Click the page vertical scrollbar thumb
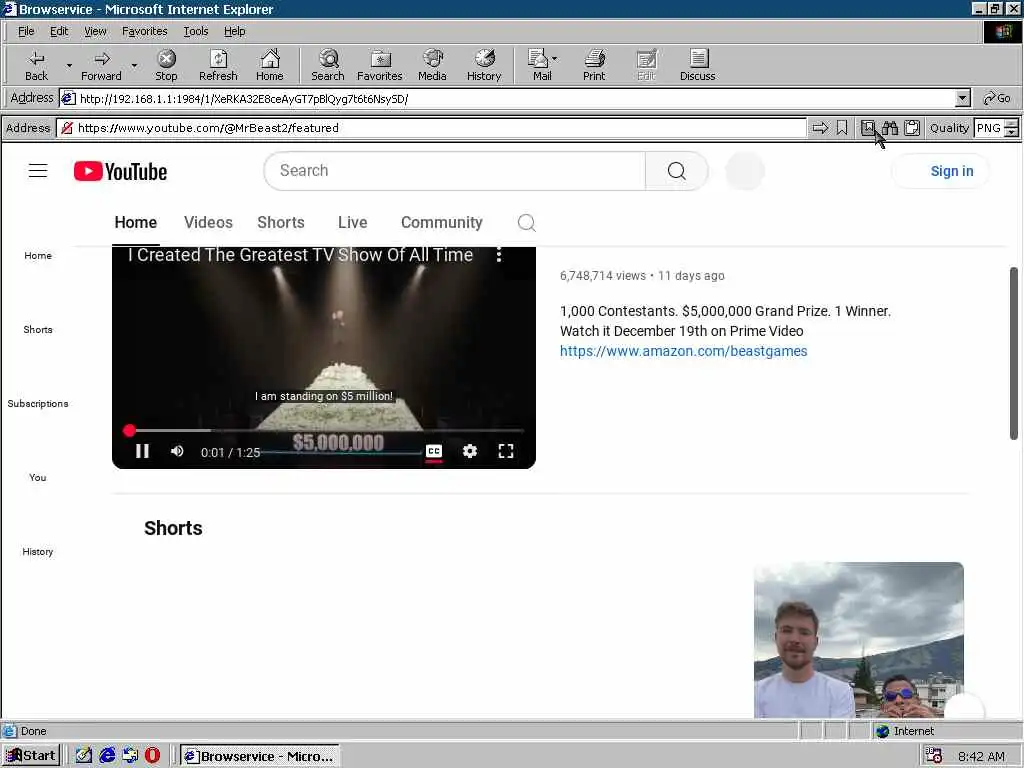This screenshot has width=1024, height=768. pos(1014,353)
